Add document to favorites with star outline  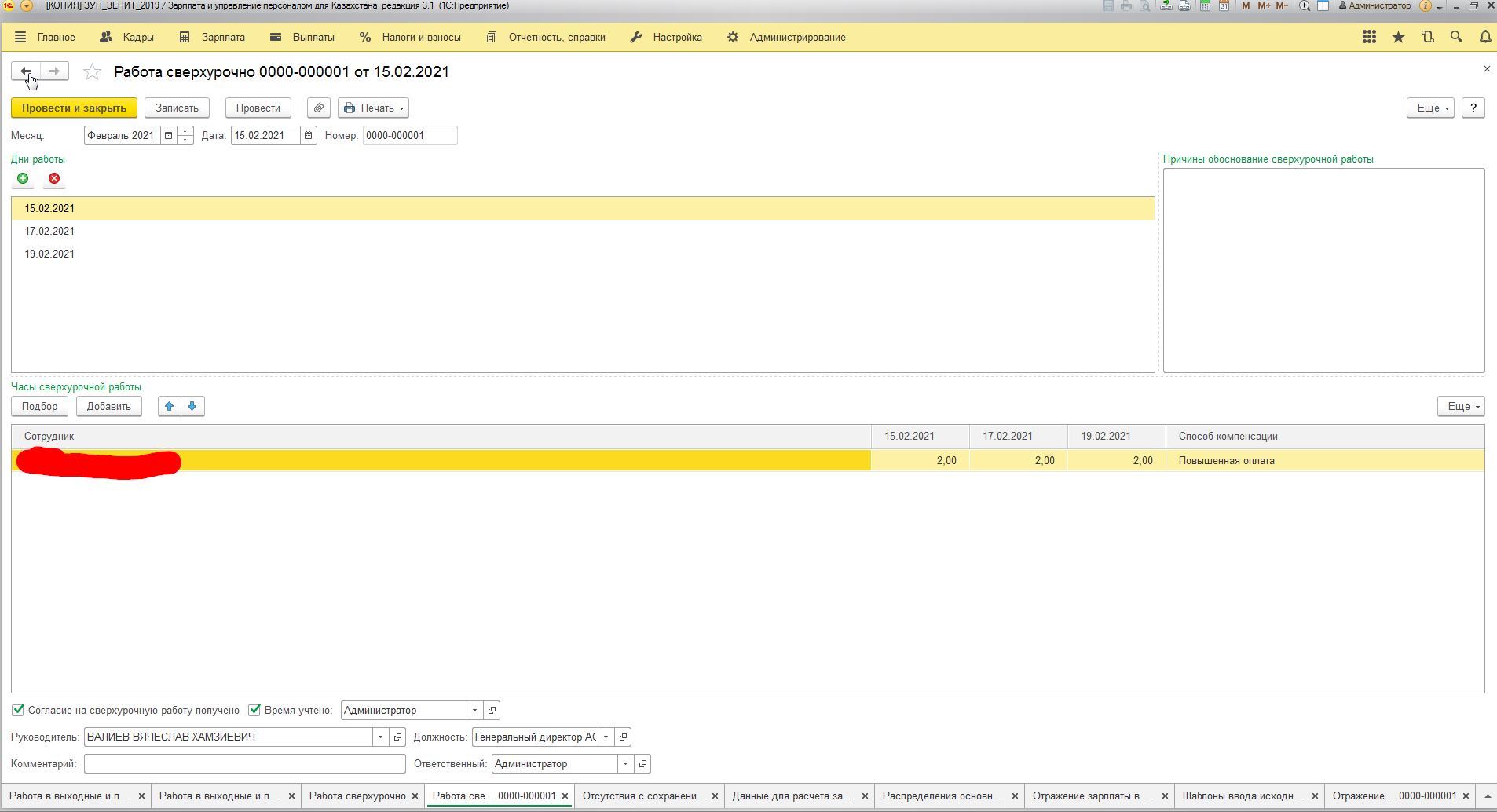[x=92, y=72]
